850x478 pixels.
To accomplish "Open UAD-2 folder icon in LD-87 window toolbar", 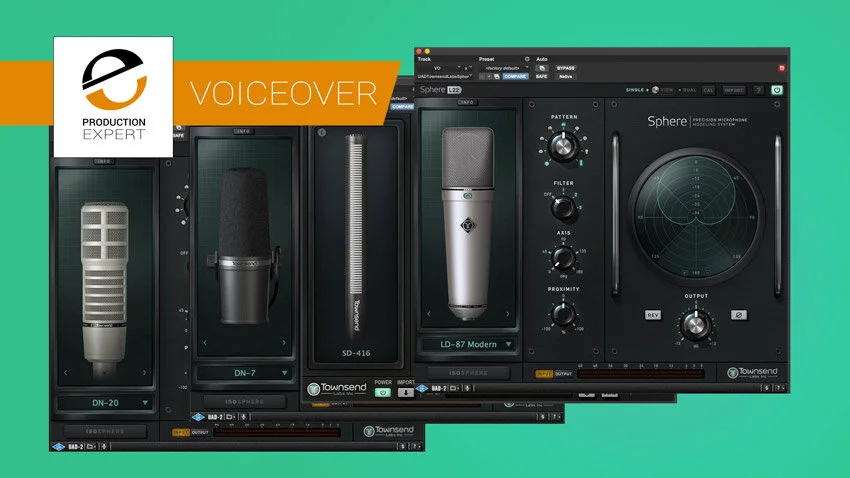I will pyautogui.click(x=454, y=388).
